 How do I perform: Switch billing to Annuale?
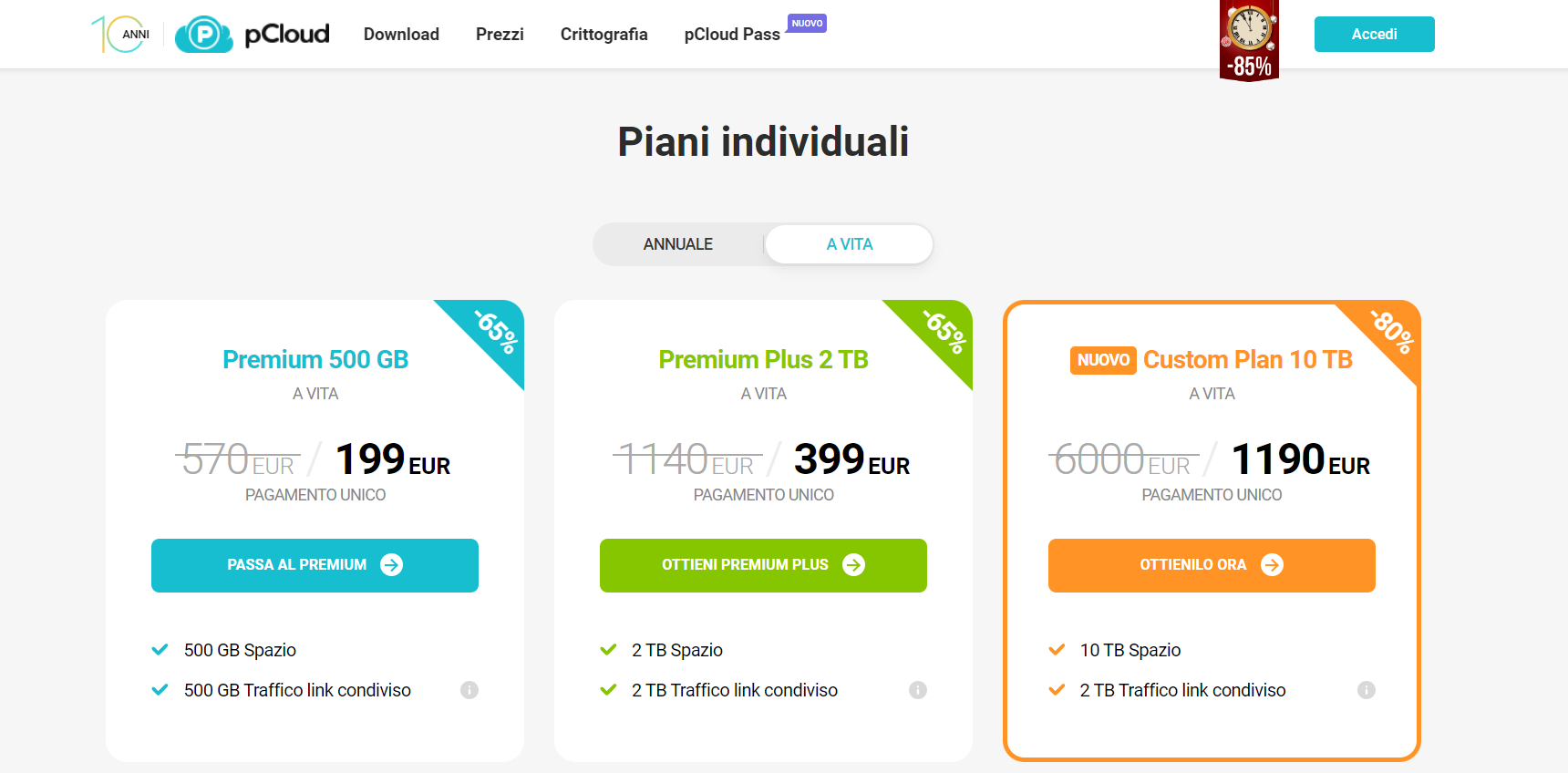(x=678, y=244)
